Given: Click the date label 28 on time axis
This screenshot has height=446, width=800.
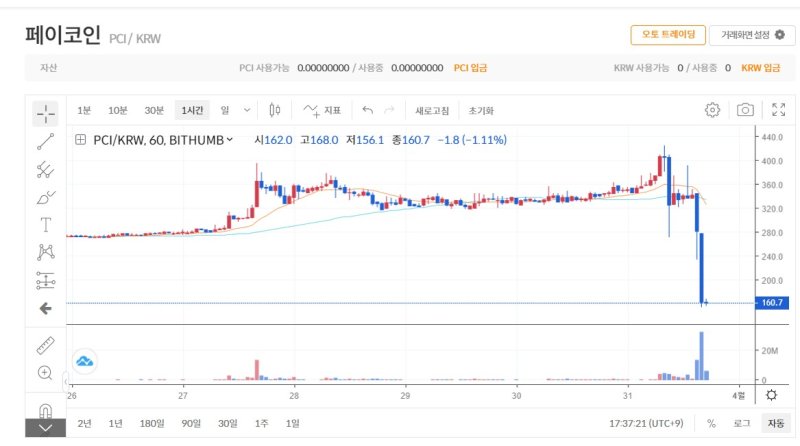Looking at the screenshot, I should tap(294, 395).
